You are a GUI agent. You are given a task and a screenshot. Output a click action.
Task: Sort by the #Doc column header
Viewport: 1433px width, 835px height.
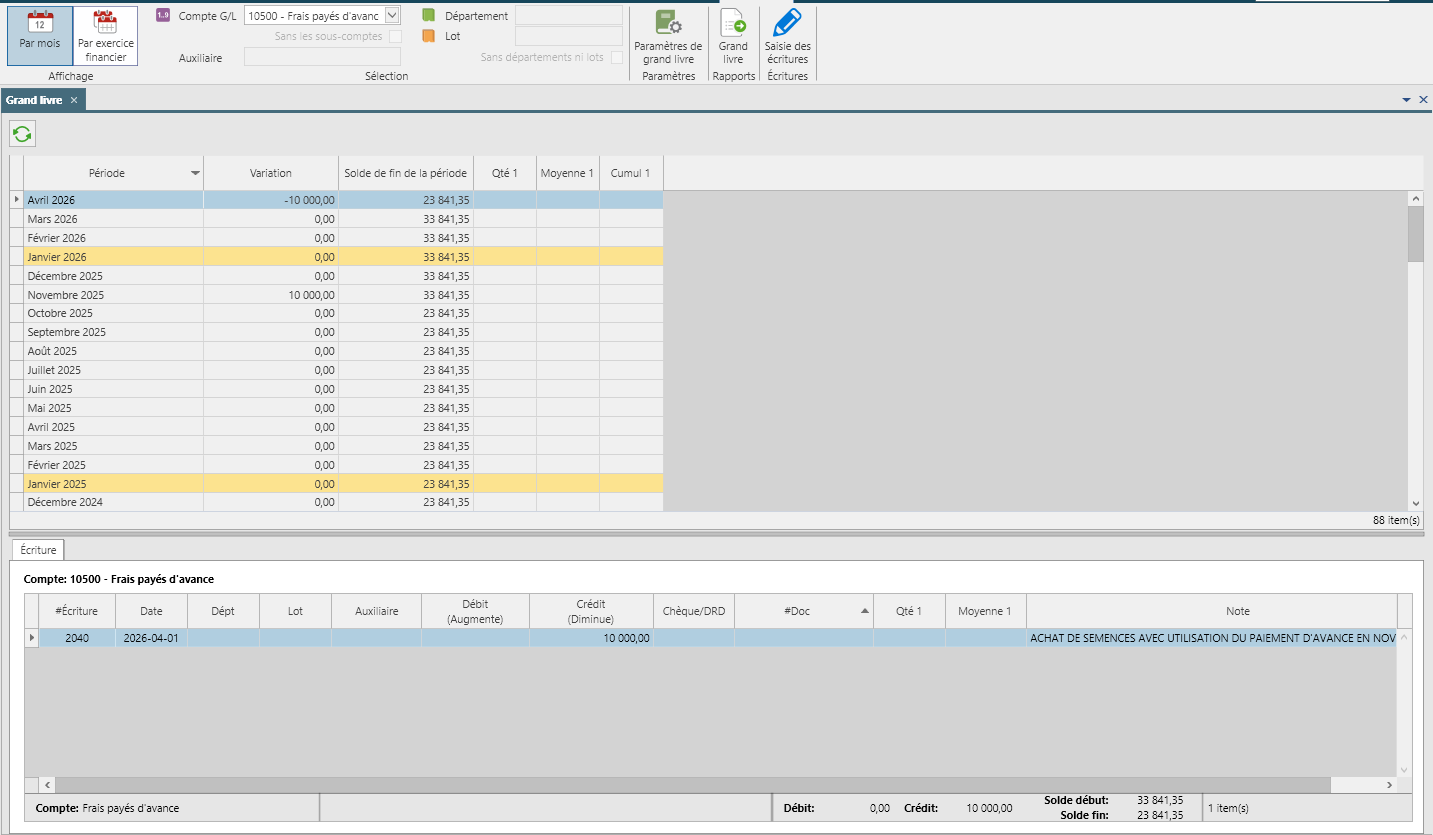pyautogui.click(x=804, y=611)
